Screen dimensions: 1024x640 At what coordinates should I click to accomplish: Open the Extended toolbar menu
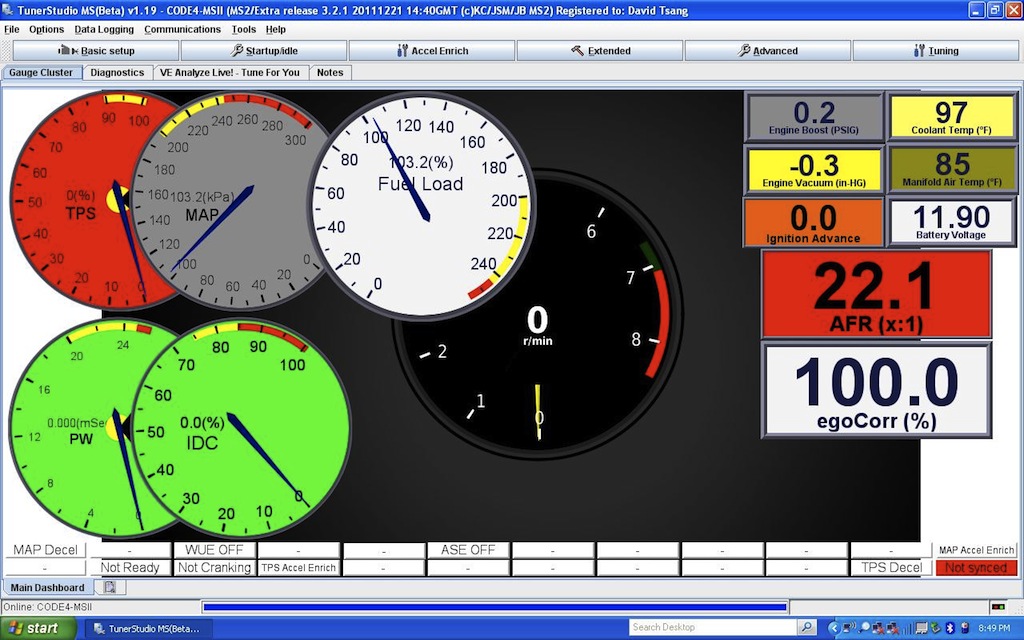(x=600, y=50)
